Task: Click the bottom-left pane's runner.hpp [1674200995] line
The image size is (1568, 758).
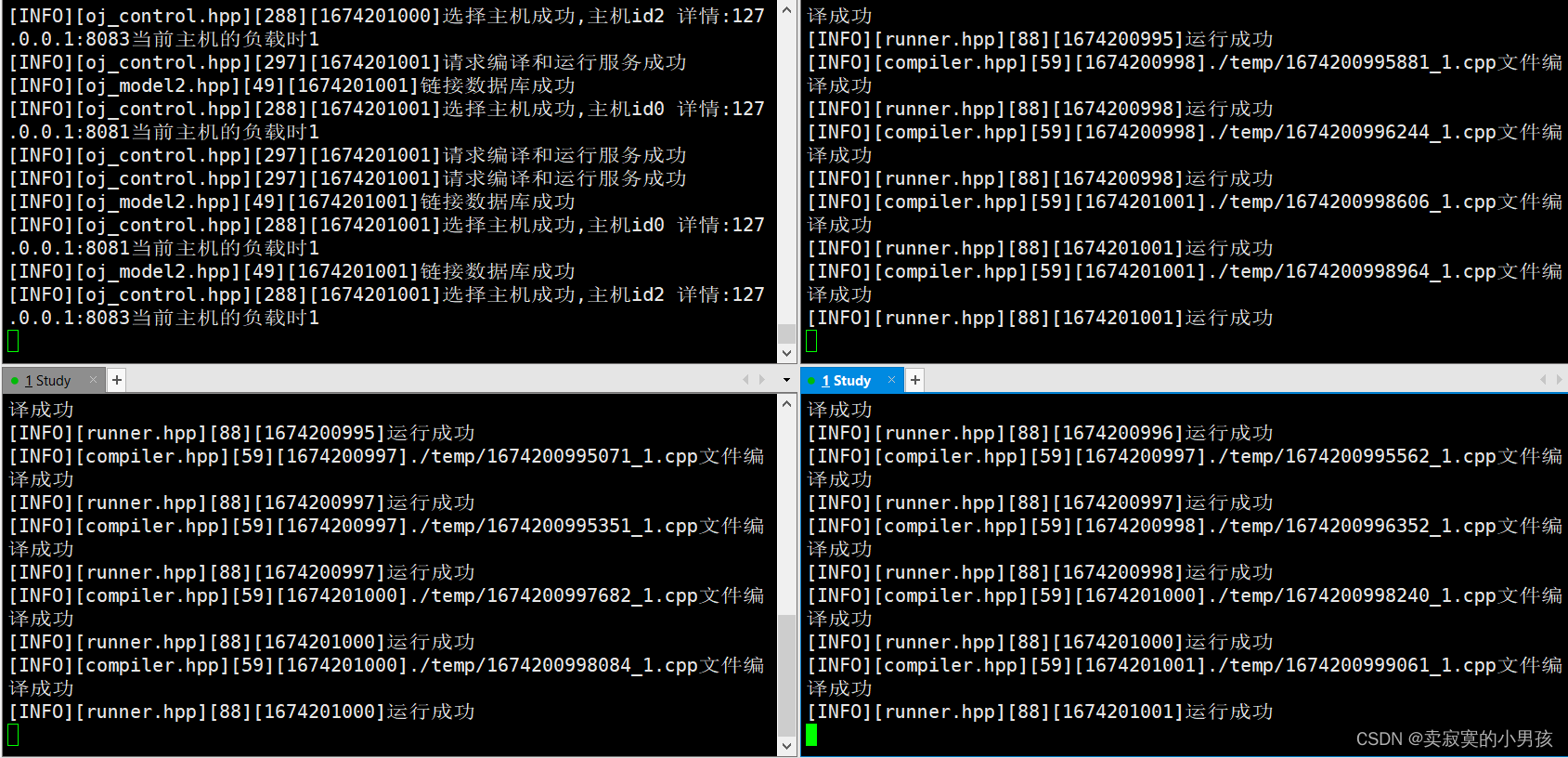Action: pos(242,434)
